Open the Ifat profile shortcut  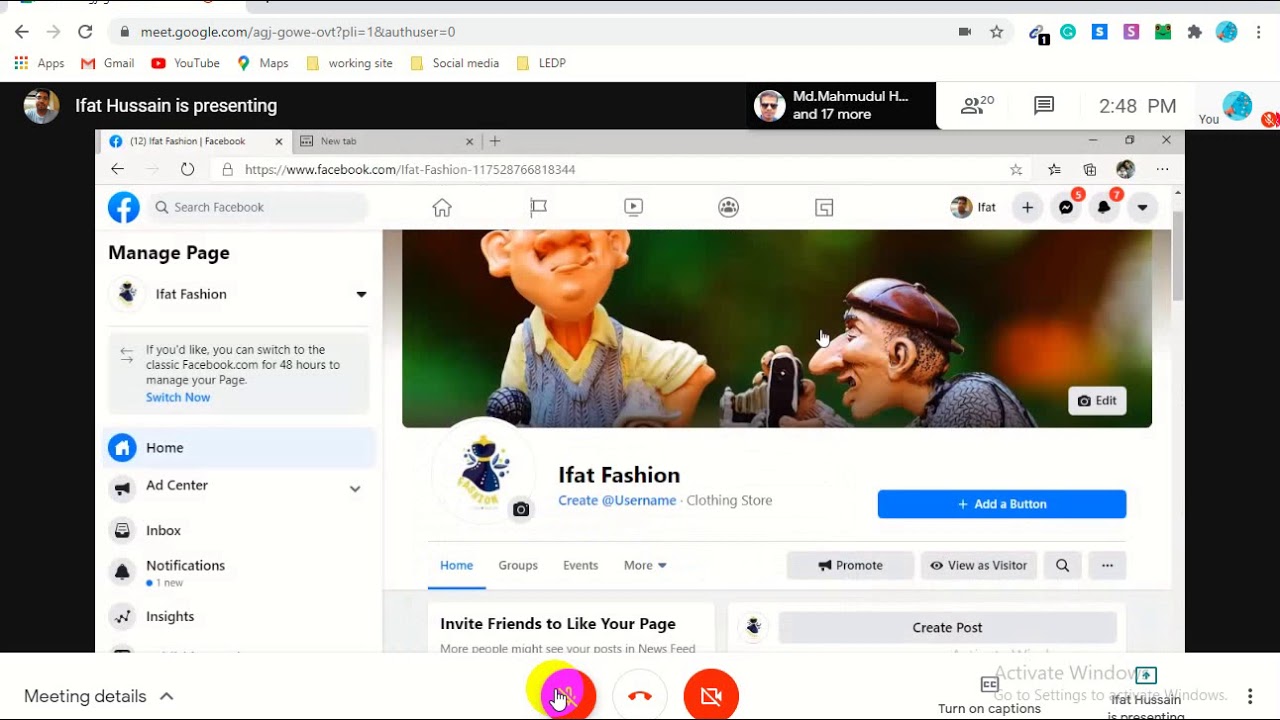point(974,207)
